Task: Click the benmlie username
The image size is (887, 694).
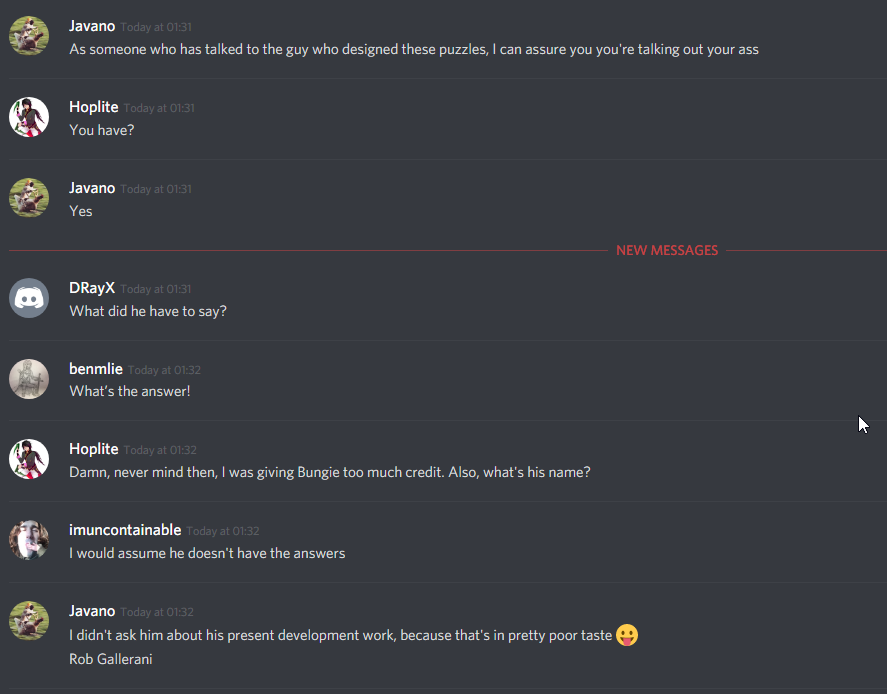Action: 96,369
